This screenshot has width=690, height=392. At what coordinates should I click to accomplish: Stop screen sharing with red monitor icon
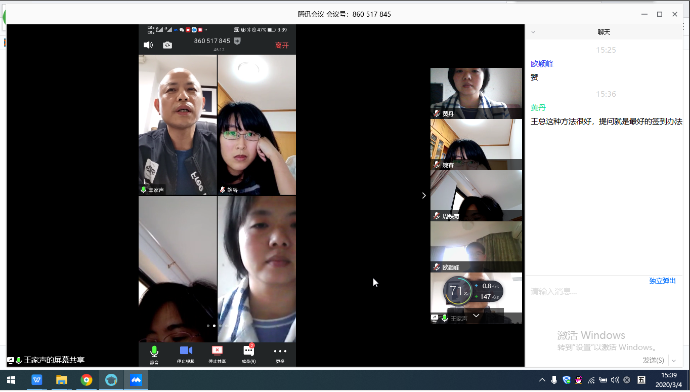point(217,354)
